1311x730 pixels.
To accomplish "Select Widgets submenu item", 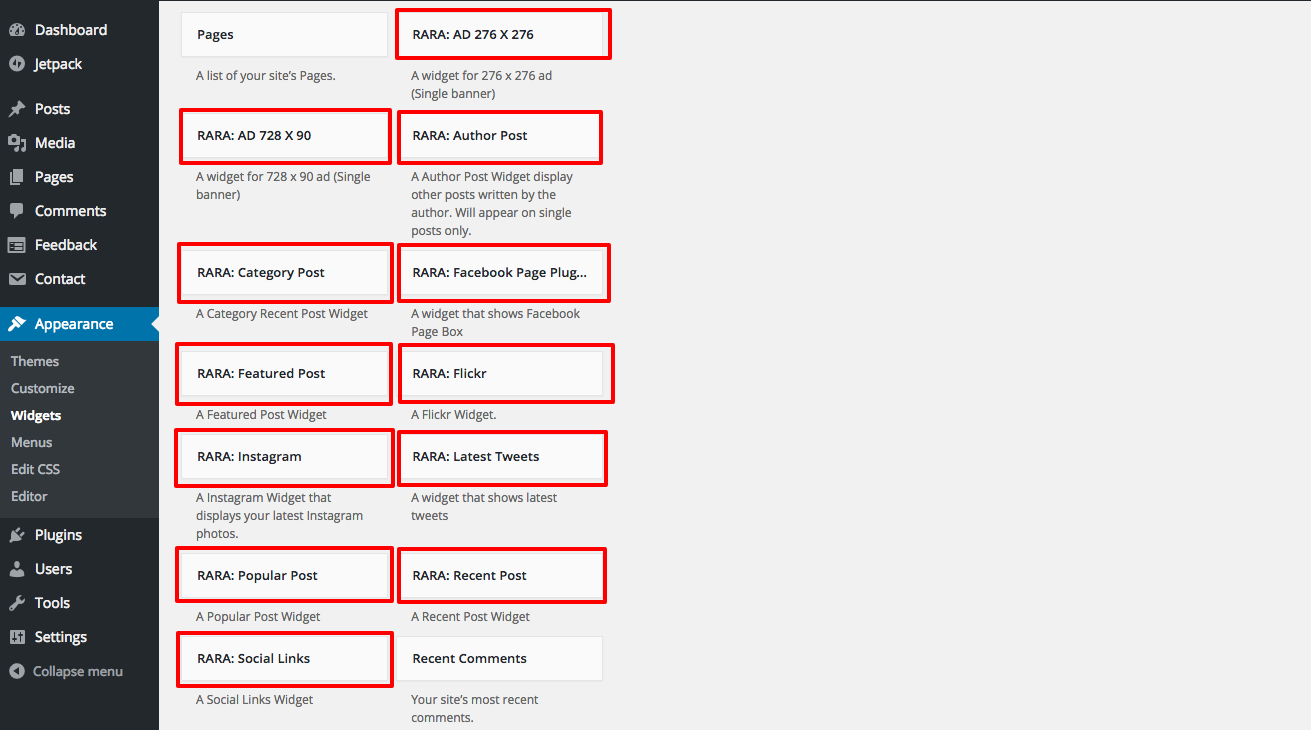I will pos(36,416).
